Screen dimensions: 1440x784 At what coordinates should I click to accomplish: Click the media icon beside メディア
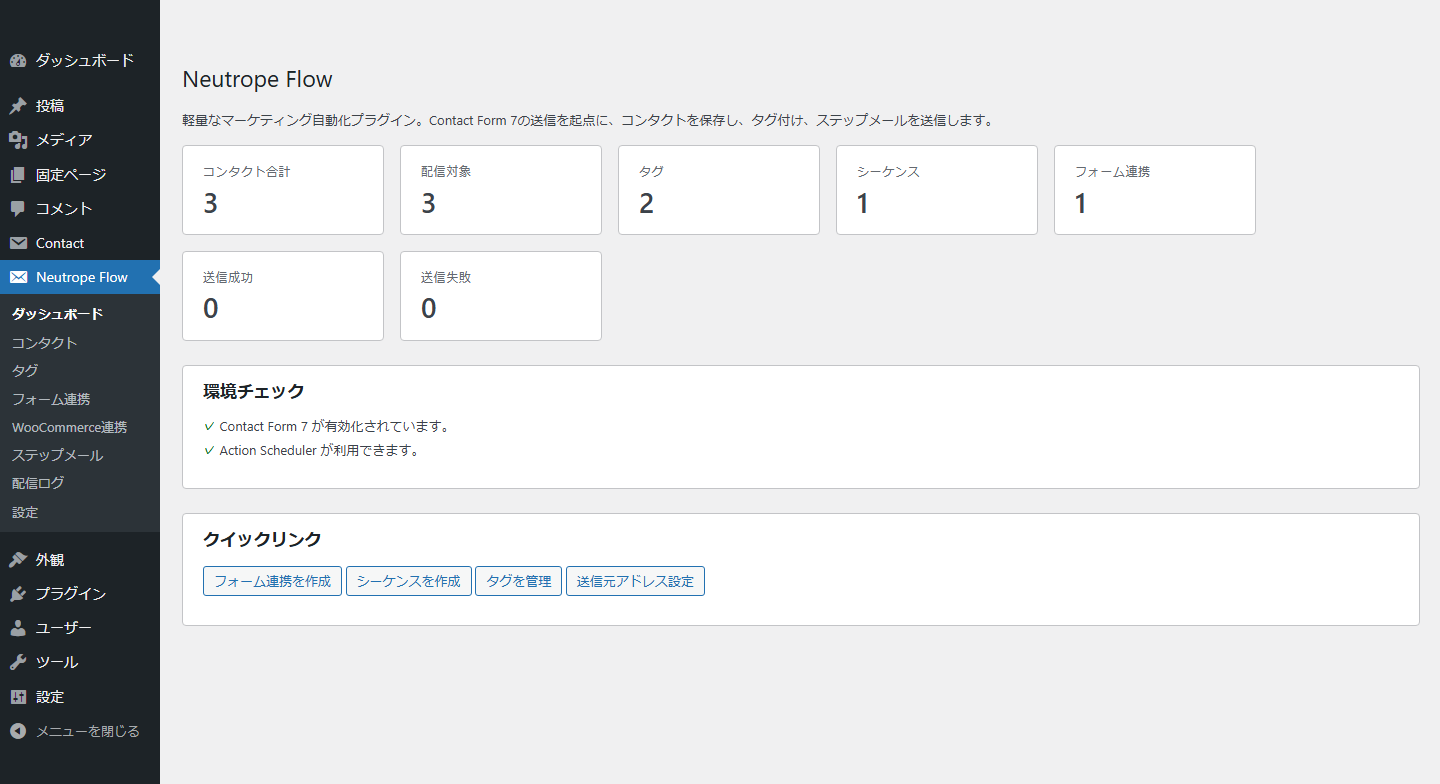[18, 140]
